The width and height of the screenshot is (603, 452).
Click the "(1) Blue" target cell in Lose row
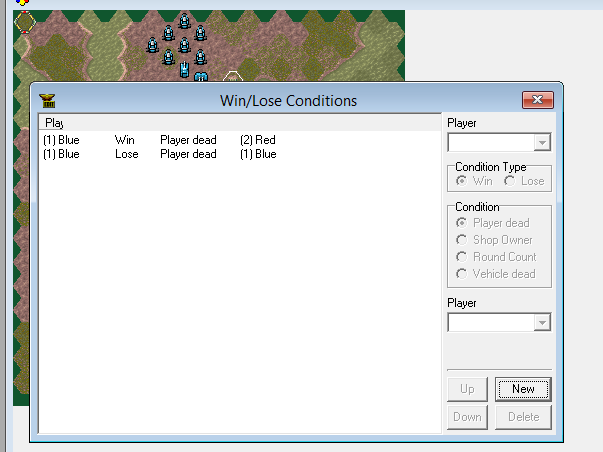pos(258,154)
